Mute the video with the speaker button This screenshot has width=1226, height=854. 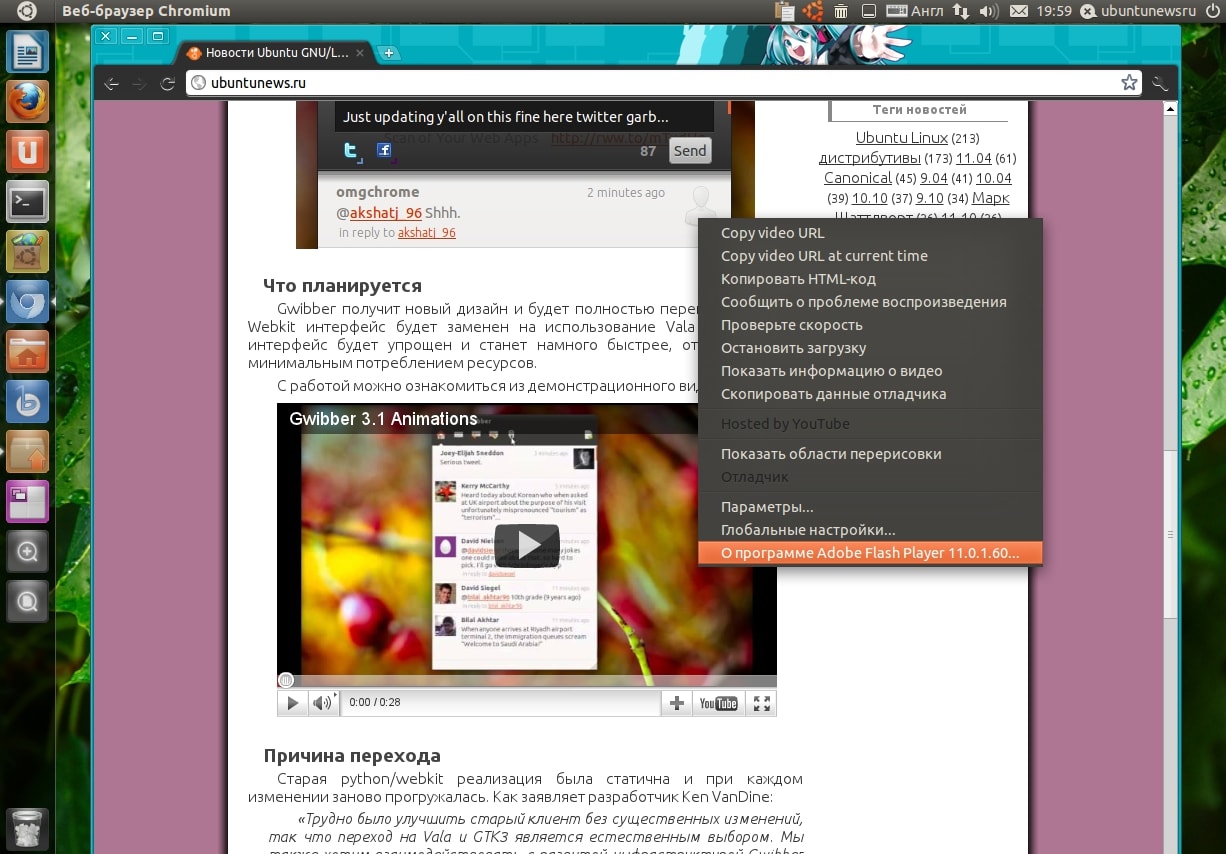pyautogui.click(x=322, y=703)
